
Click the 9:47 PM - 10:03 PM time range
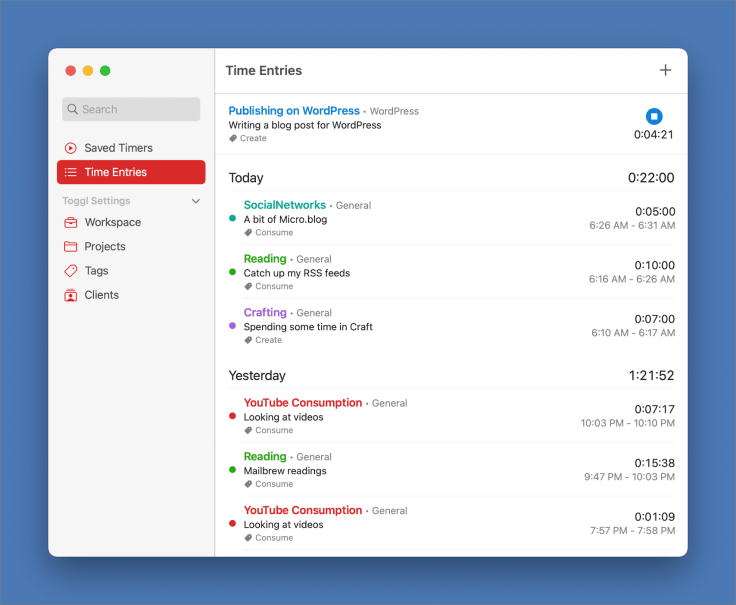(629, 477)
